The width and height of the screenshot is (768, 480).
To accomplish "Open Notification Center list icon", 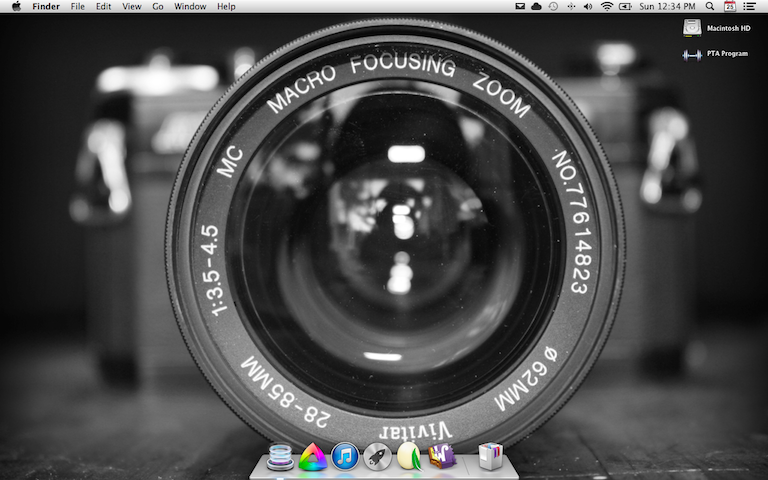I will pos(749,6).
